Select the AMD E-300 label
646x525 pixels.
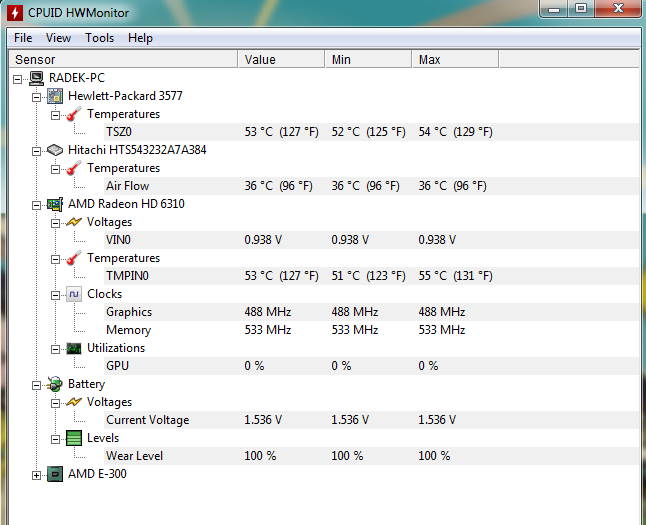(97, 474)
